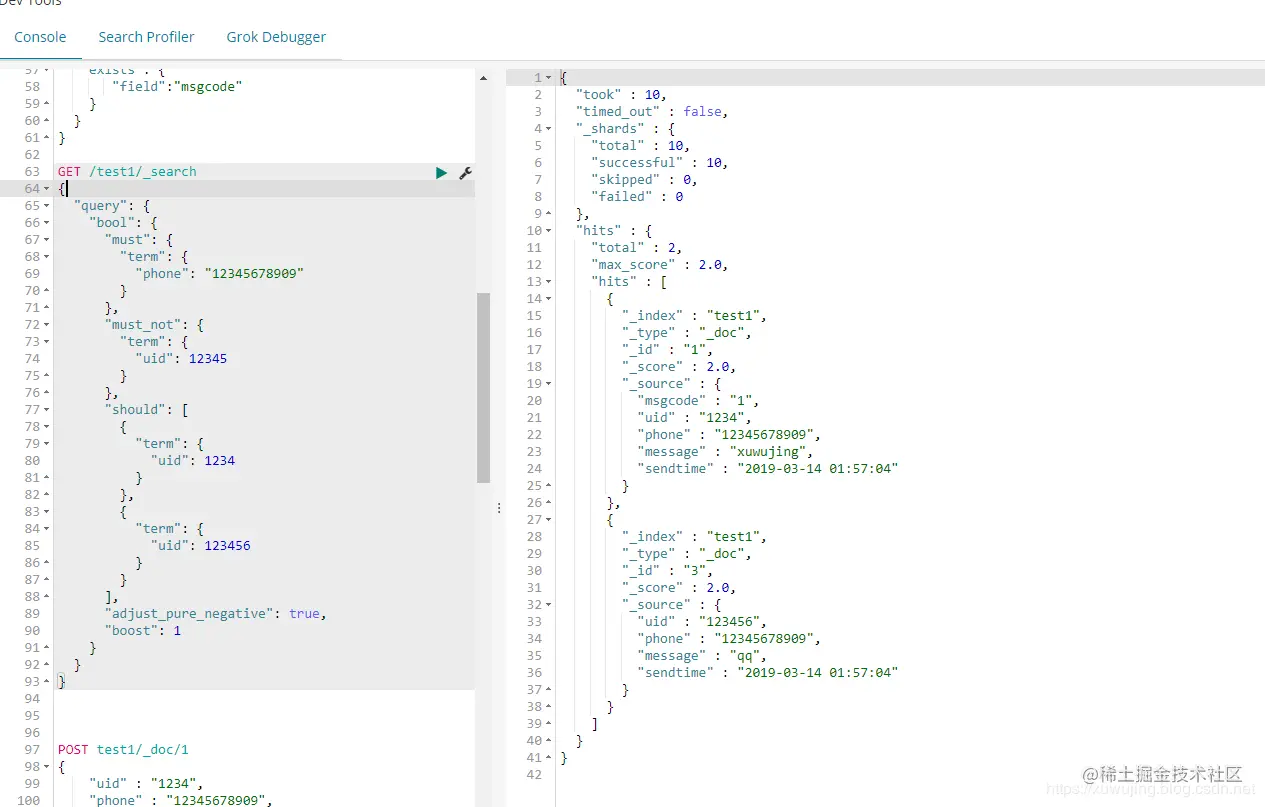Click the "timed_out" : false response line
1265x807 pixels.
pyautogui.click(x=651, y=112)
